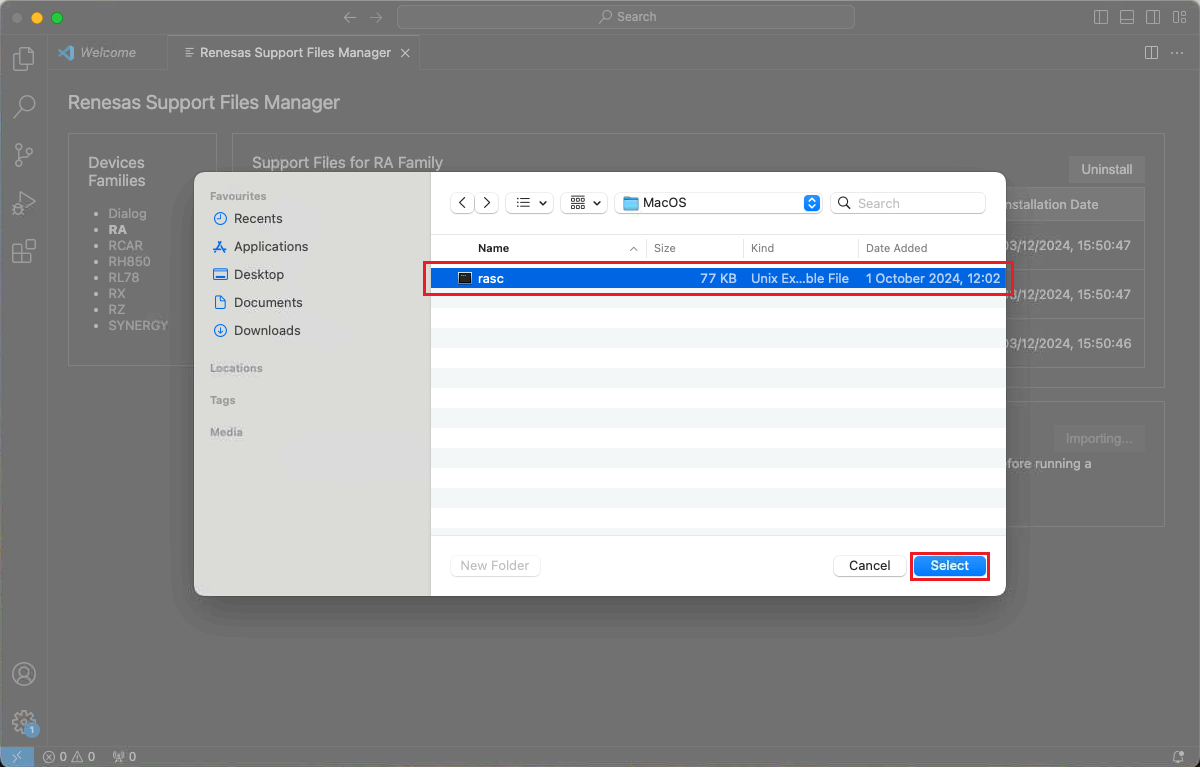Select RCAR device family
The image size is (1200, 767).
pyautogui.click(x=125, y=245)
